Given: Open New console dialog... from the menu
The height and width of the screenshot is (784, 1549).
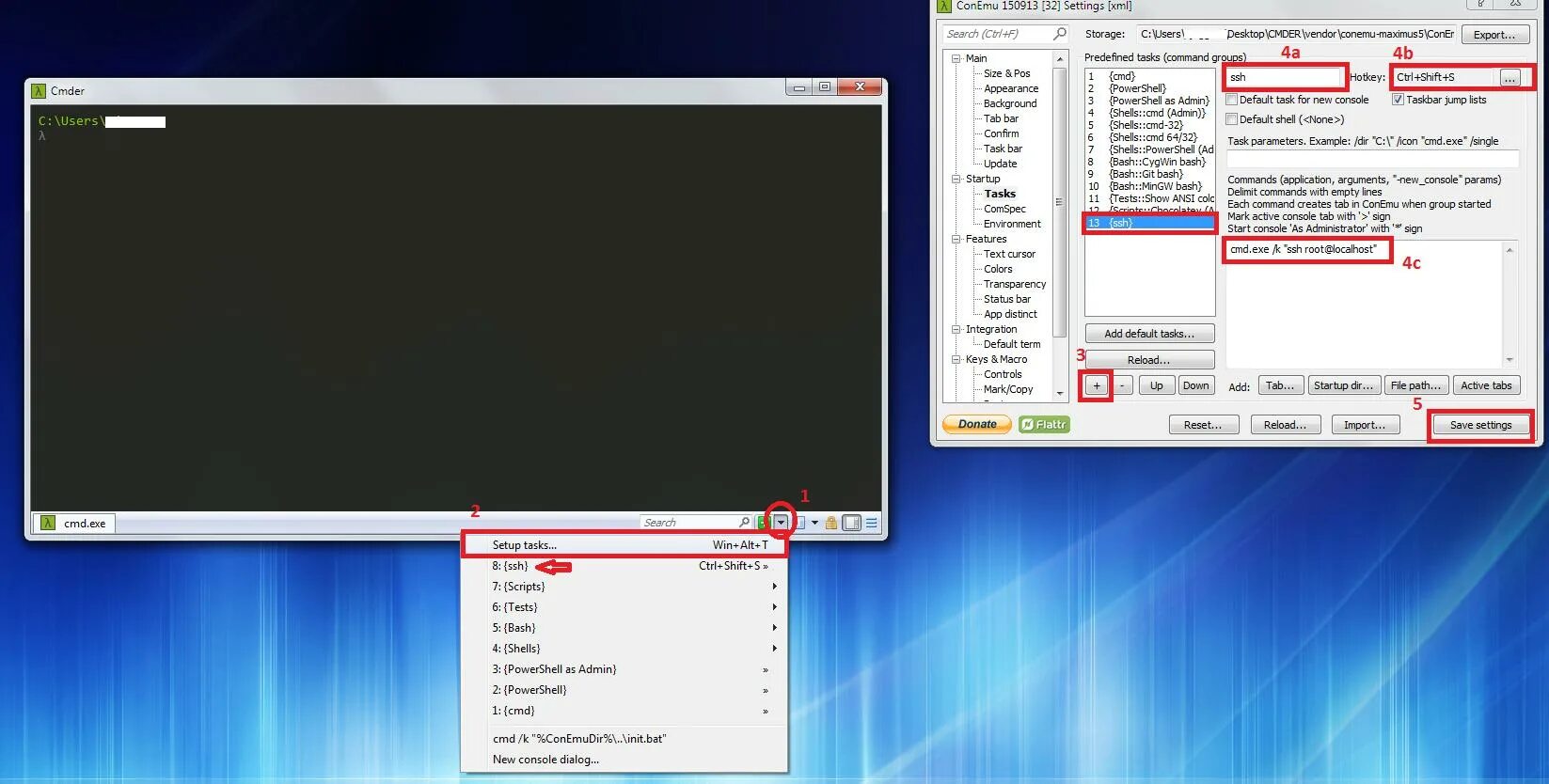Looking at the screenshot, I should (624, 760).
